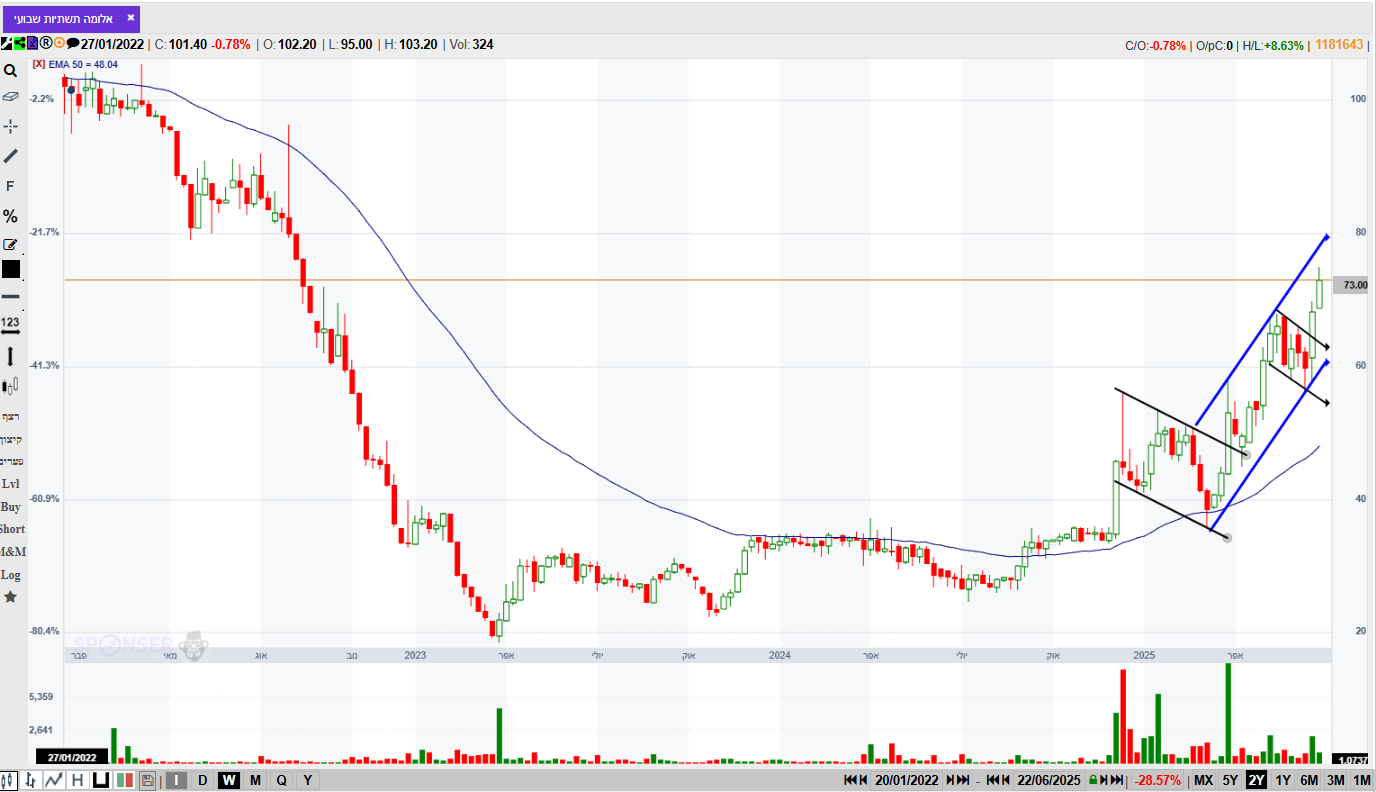Image resolution: width=1376 pixels, height=792 pixels.
Task: Switch to monthly M interval
Action: [255, 780]
